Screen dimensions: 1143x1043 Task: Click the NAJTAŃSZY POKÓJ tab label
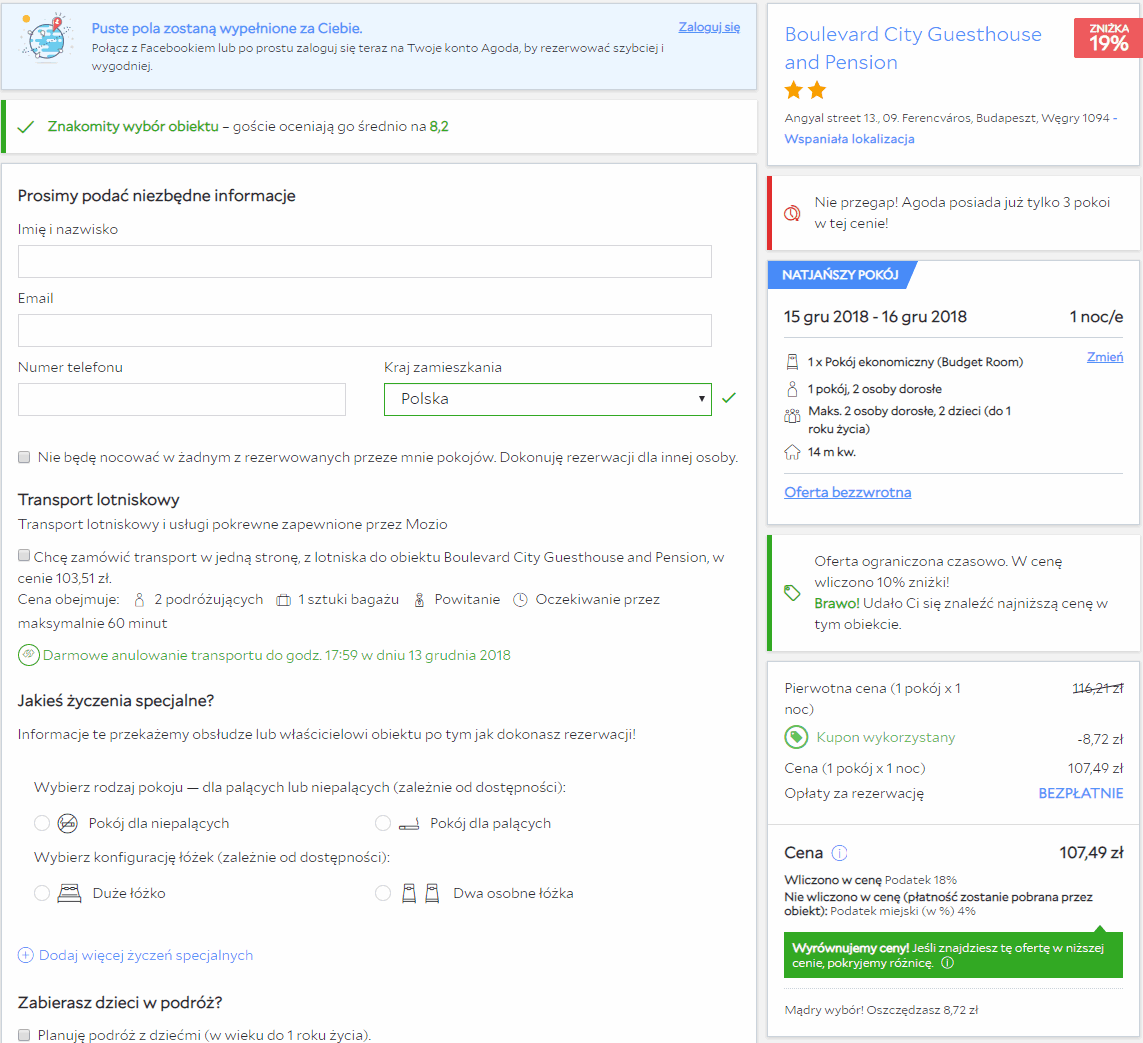coord(840,275)
